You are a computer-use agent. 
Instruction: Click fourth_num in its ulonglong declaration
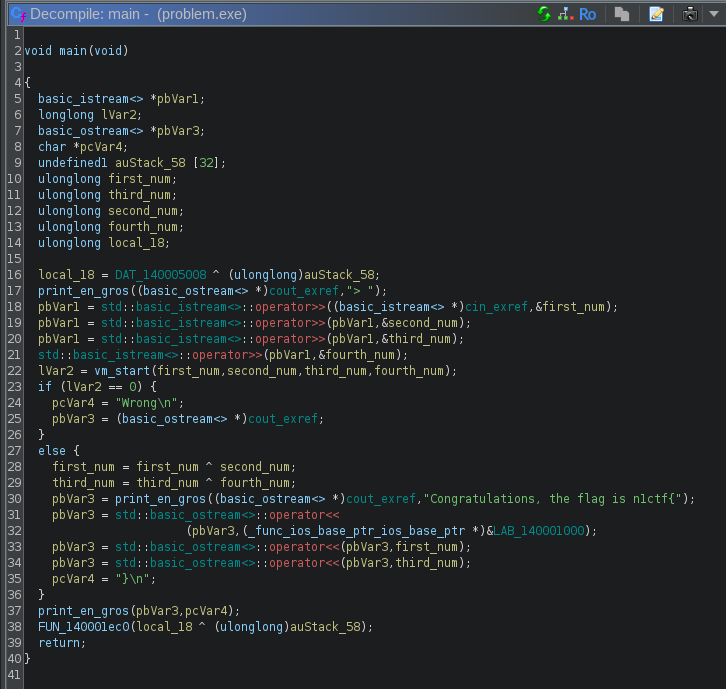point(143,226)
